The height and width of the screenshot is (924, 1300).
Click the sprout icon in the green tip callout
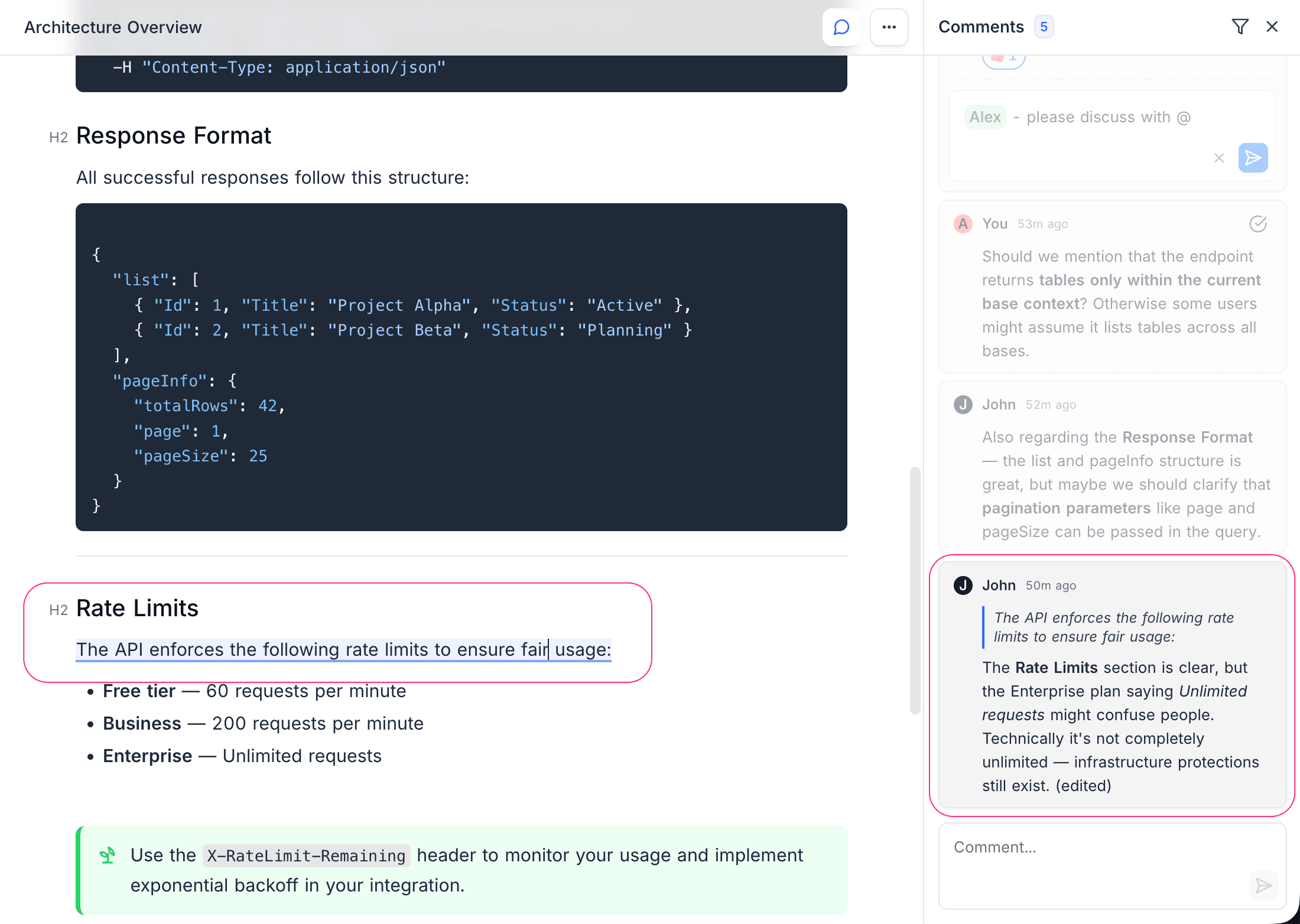pyautogui.click(x=107, y=855)
